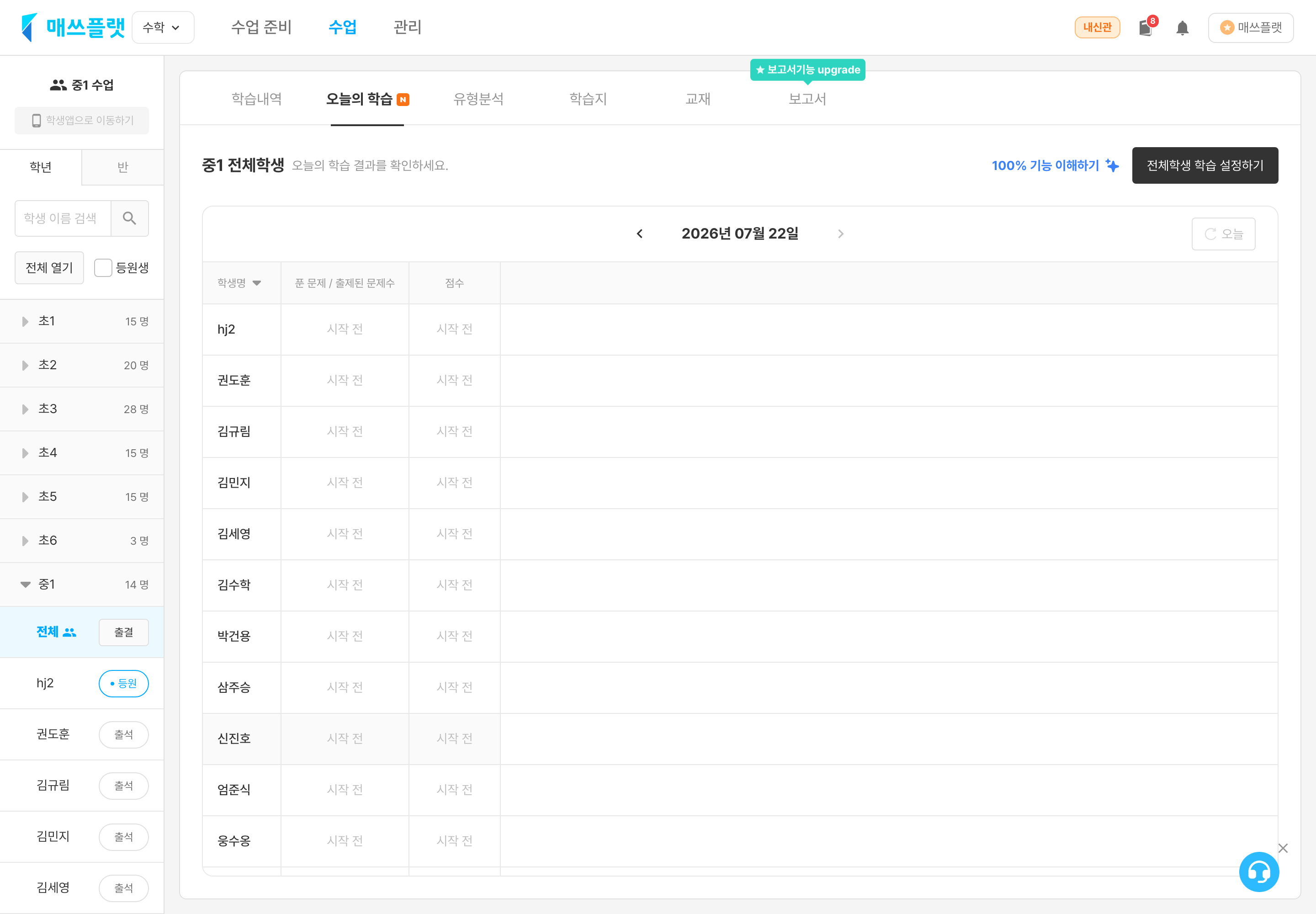Close the support chat bubble X
1316x914 pixels.
click(x=1283, y=848)
